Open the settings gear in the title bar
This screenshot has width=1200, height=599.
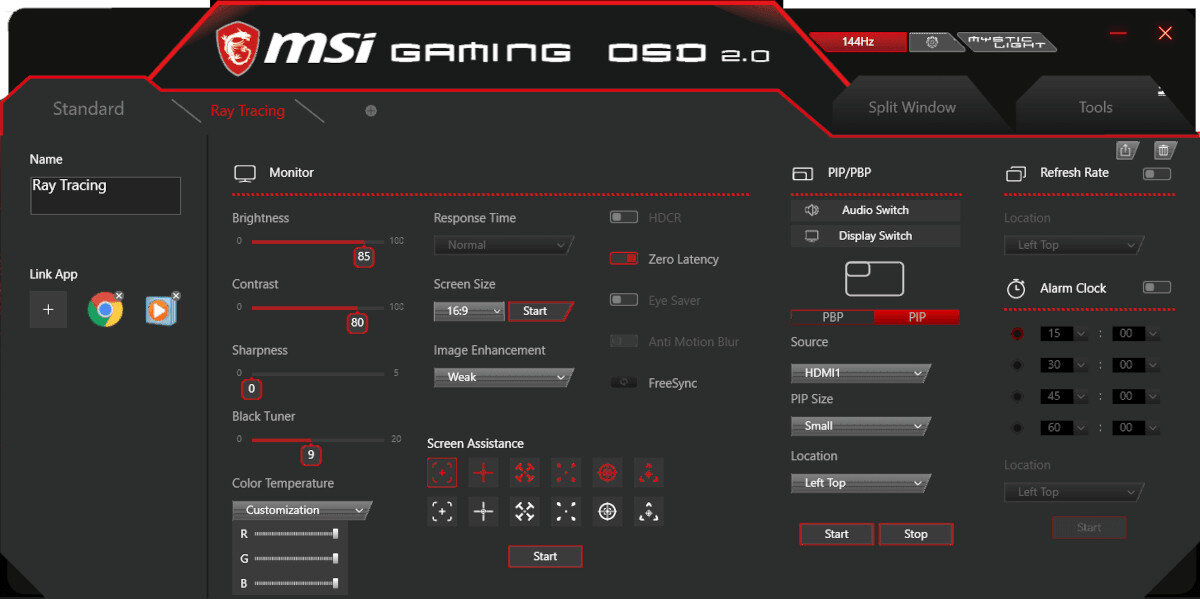(x=932, y=42)
